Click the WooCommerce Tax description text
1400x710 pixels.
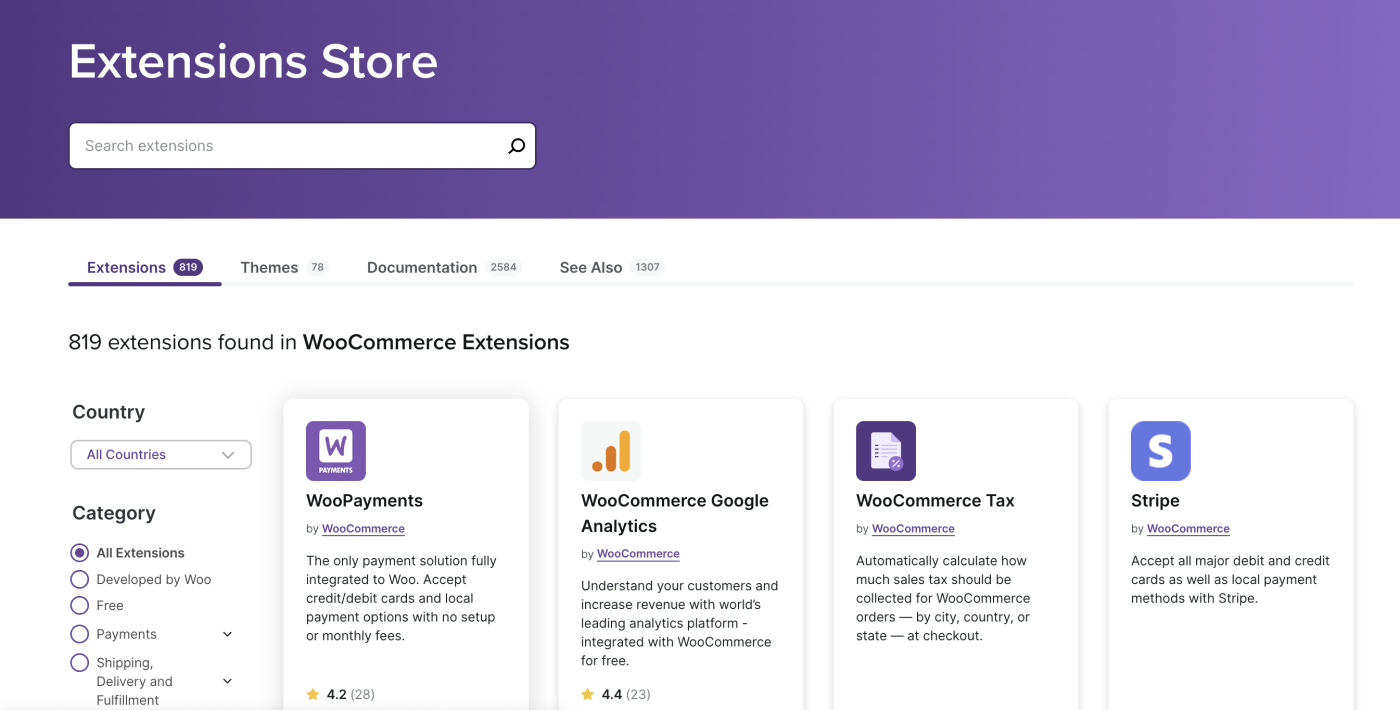click(x=943, y=598)
